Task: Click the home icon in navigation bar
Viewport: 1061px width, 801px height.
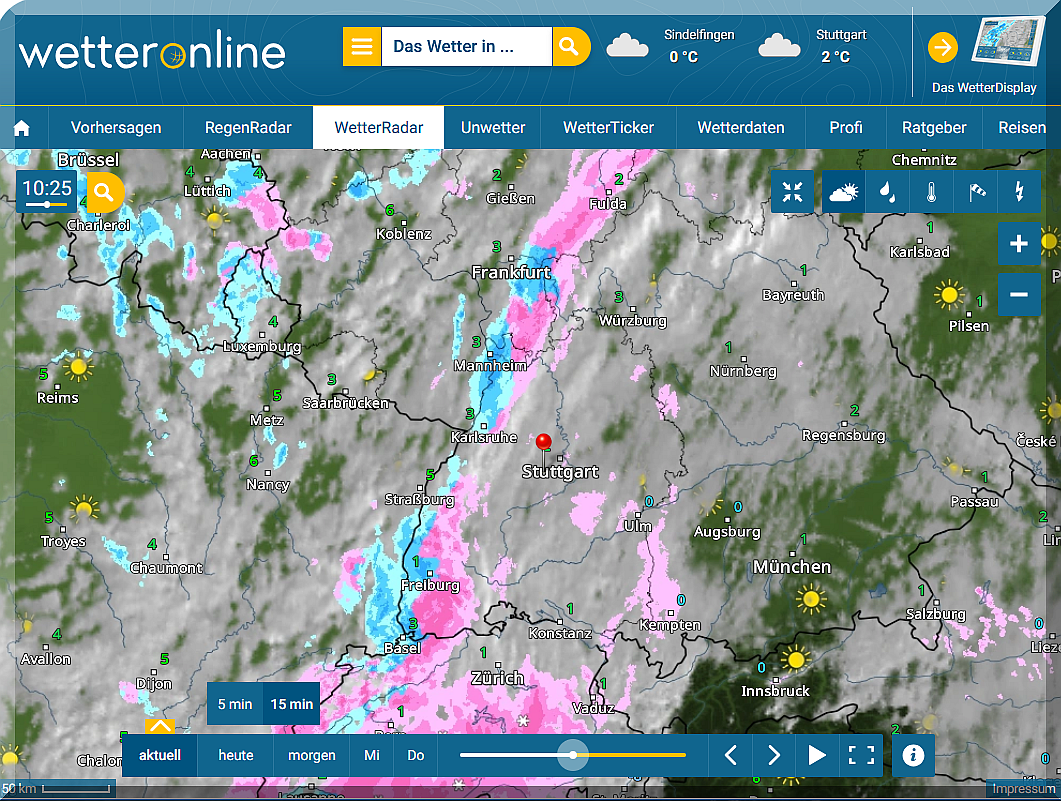Action: click(22, 128)
